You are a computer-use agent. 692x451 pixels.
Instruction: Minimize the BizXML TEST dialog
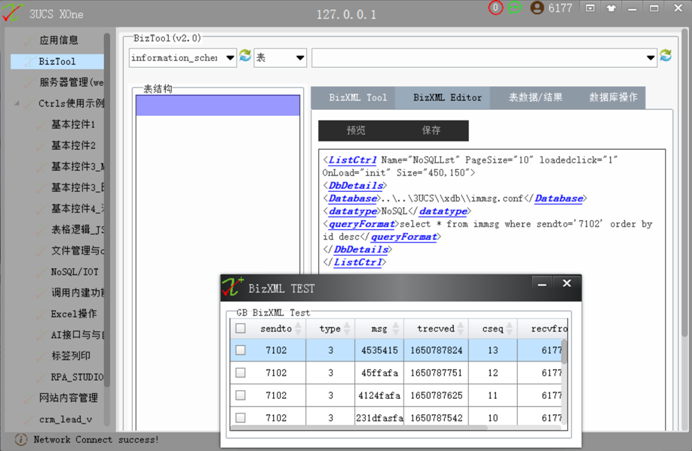[x=542, y=285]
